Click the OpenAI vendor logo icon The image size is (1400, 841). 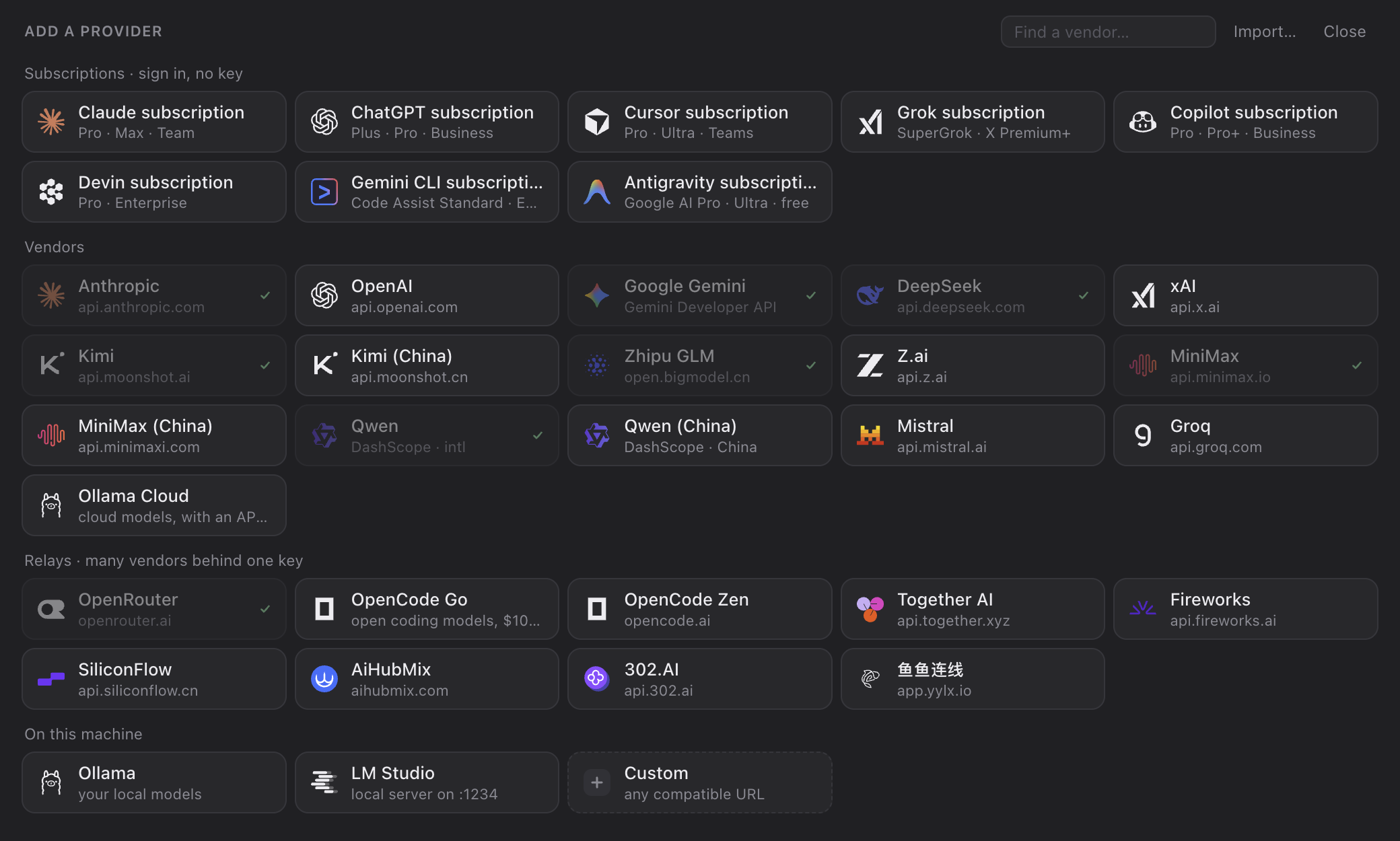tap(324, 295)
